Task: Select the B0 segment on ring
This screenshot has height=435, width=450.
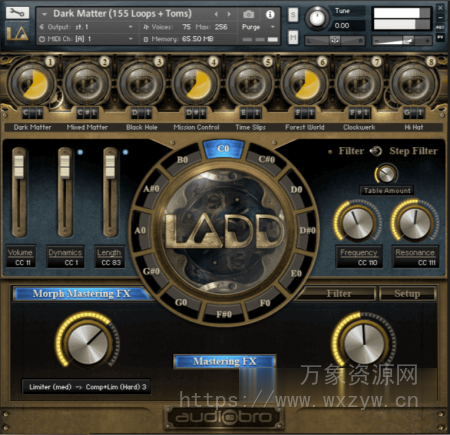Action: click(182, 160)
